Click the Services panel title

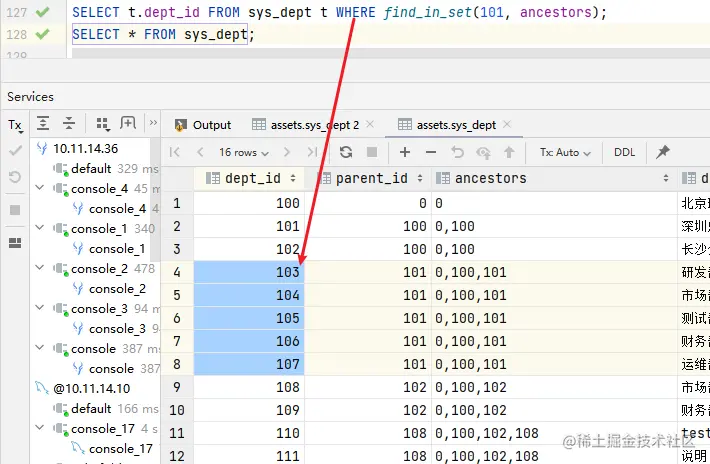30,97
